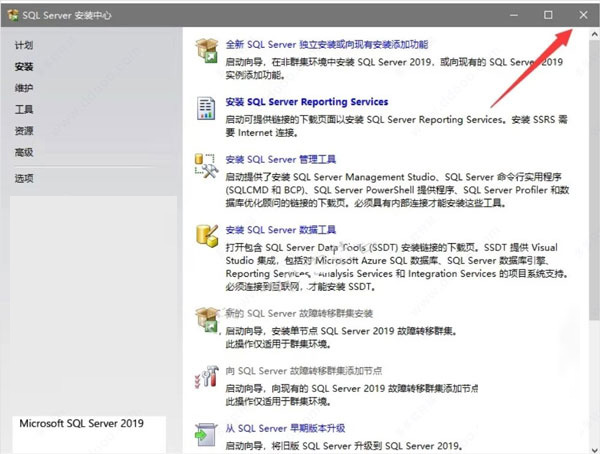
Task: Maximize the installation center window
Action: pyautogui.click(x=548, y=15)
